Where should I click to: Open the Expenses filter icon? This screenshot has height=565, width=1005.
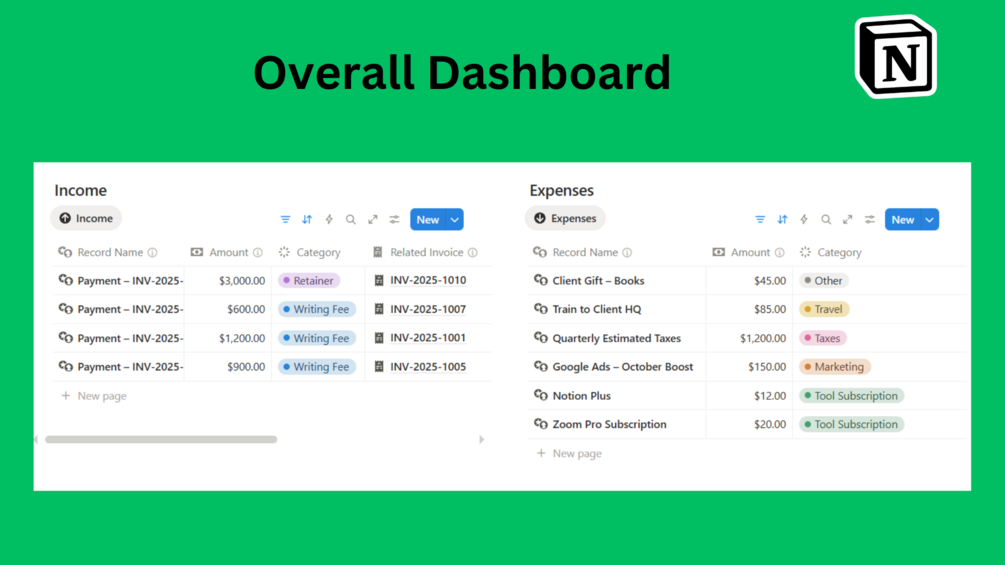(x=760, y=220)
